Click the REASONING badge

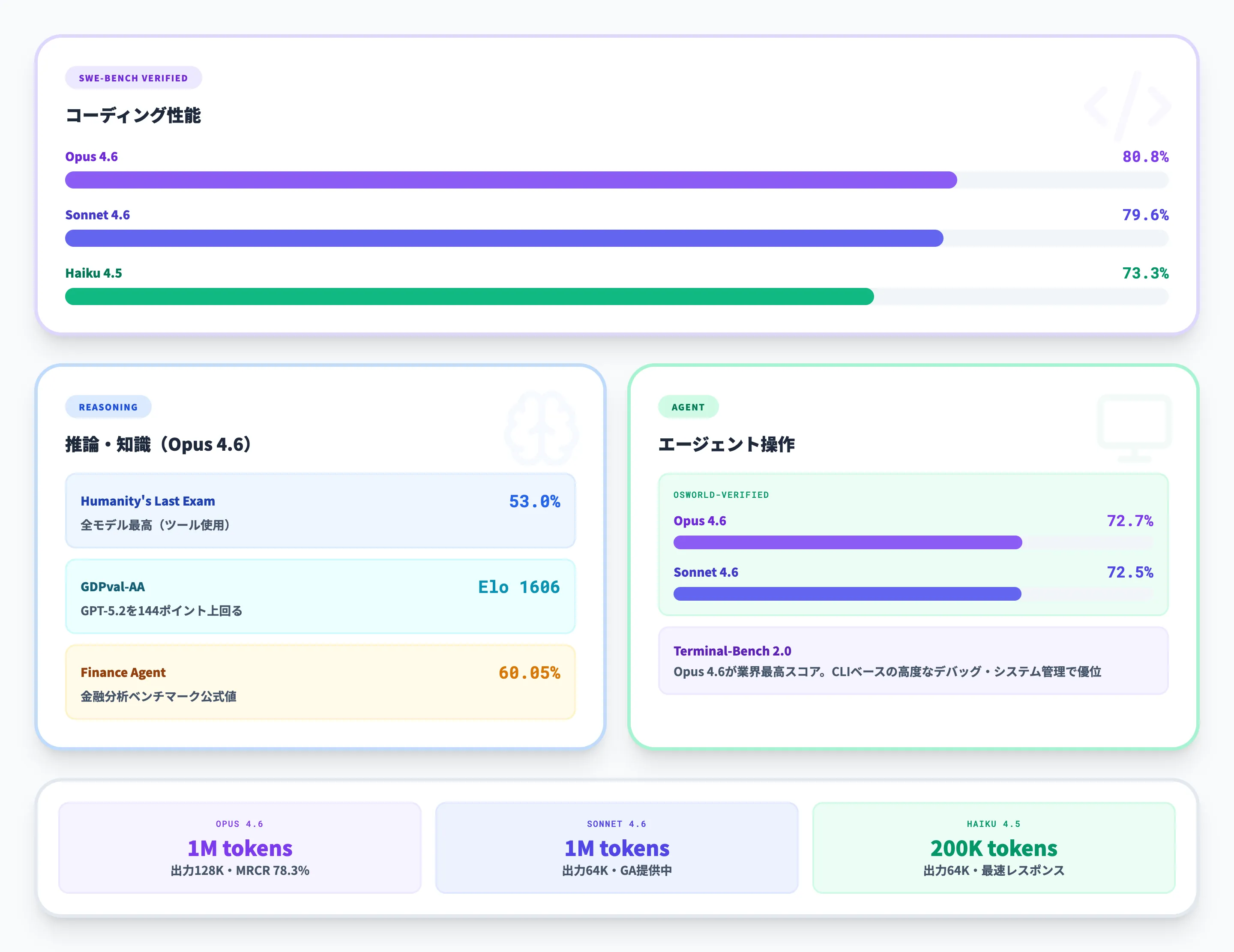point(108,407)
